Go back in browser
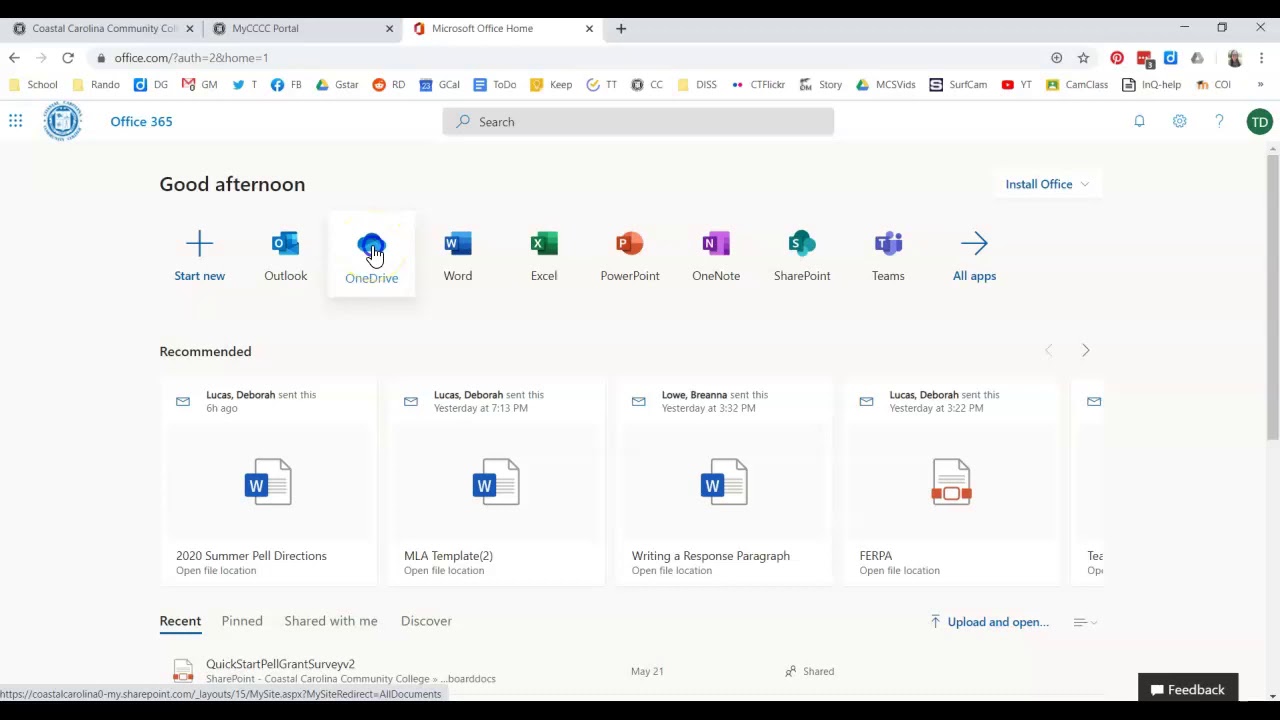The image size is (1280, 720). click(15, 58)
